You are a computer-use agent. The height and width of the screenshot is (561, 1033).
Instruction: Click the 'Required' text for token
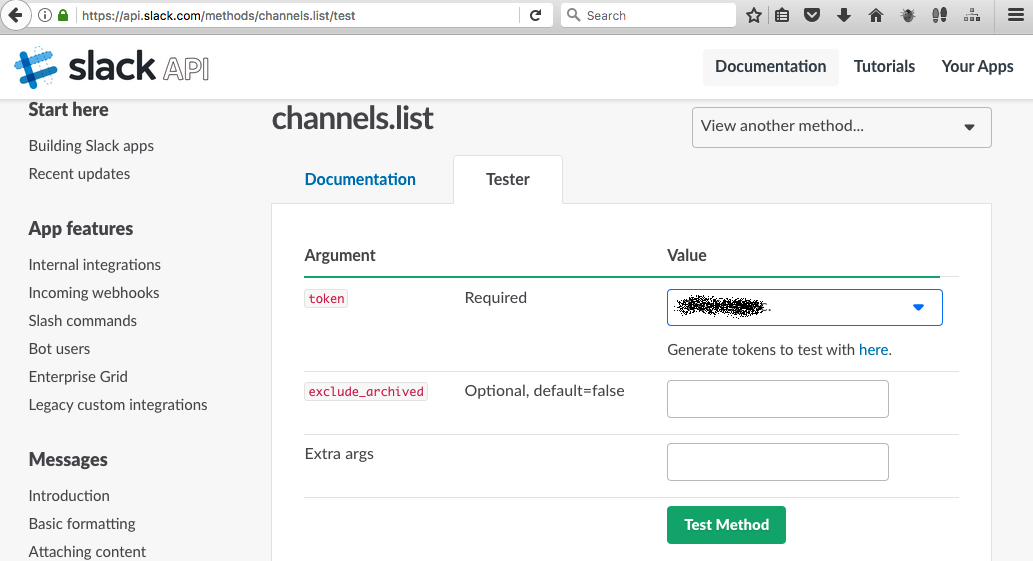tap(495, 298)
